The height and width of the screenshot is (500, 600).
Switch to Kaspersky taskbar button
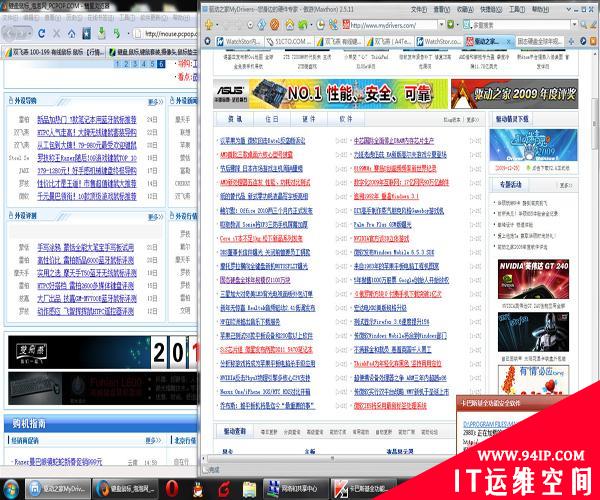click(x=363, y=489)
